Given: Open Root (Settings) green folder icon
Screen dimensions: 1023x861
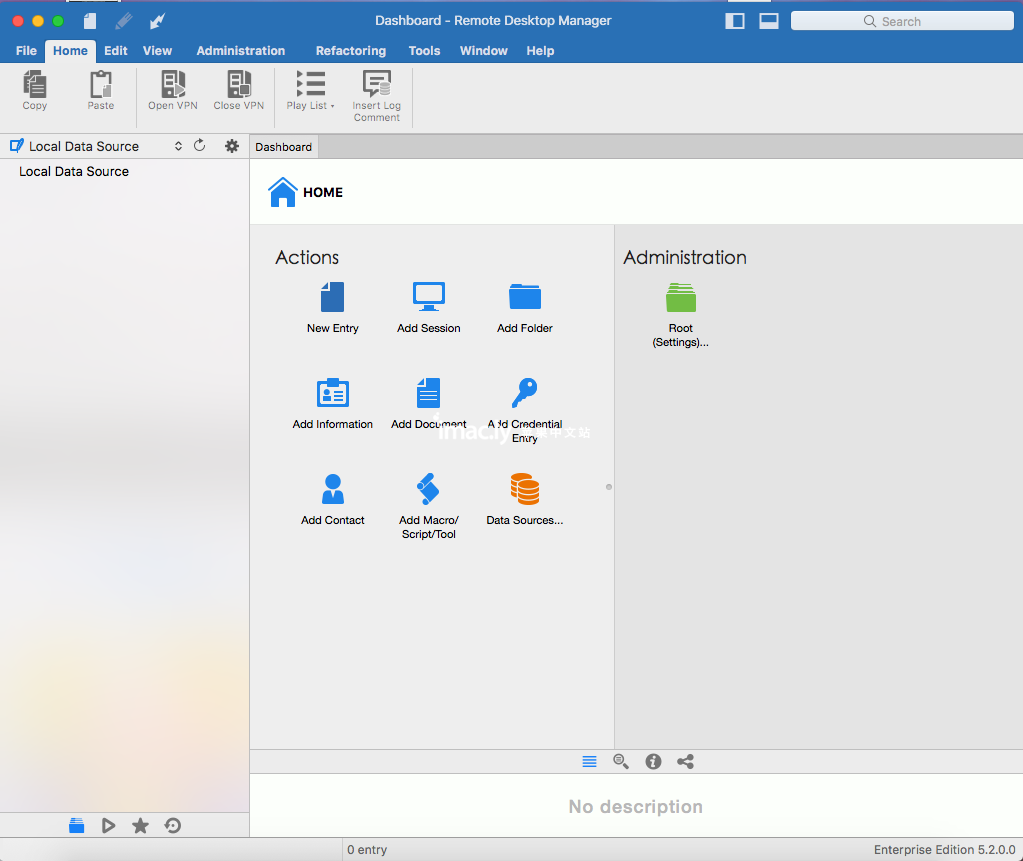Looking at the screenshot, I should click(680, 297).
